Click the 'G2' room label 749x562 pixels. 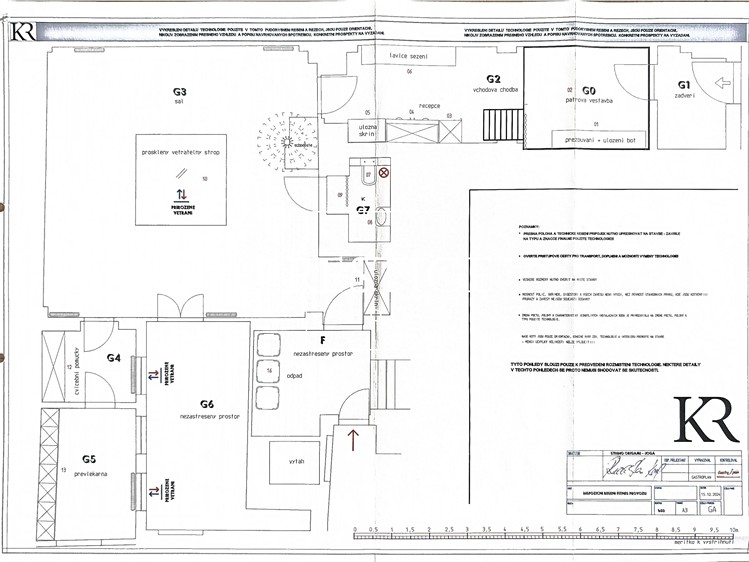coord(493,79)
